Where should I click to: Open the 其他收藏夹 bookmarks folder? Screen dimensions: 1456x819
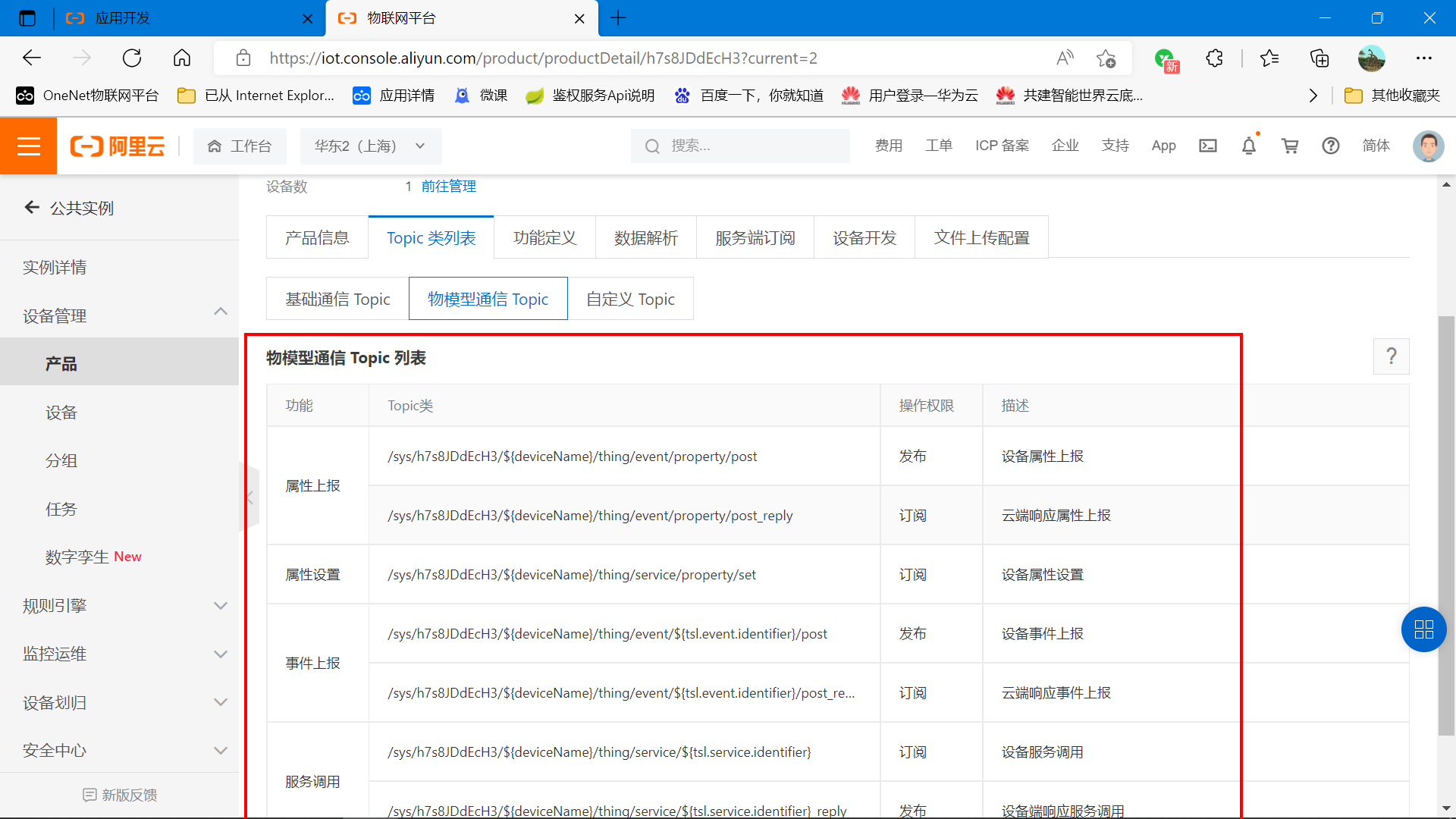pyautogui.click(x=1392, y=96)
